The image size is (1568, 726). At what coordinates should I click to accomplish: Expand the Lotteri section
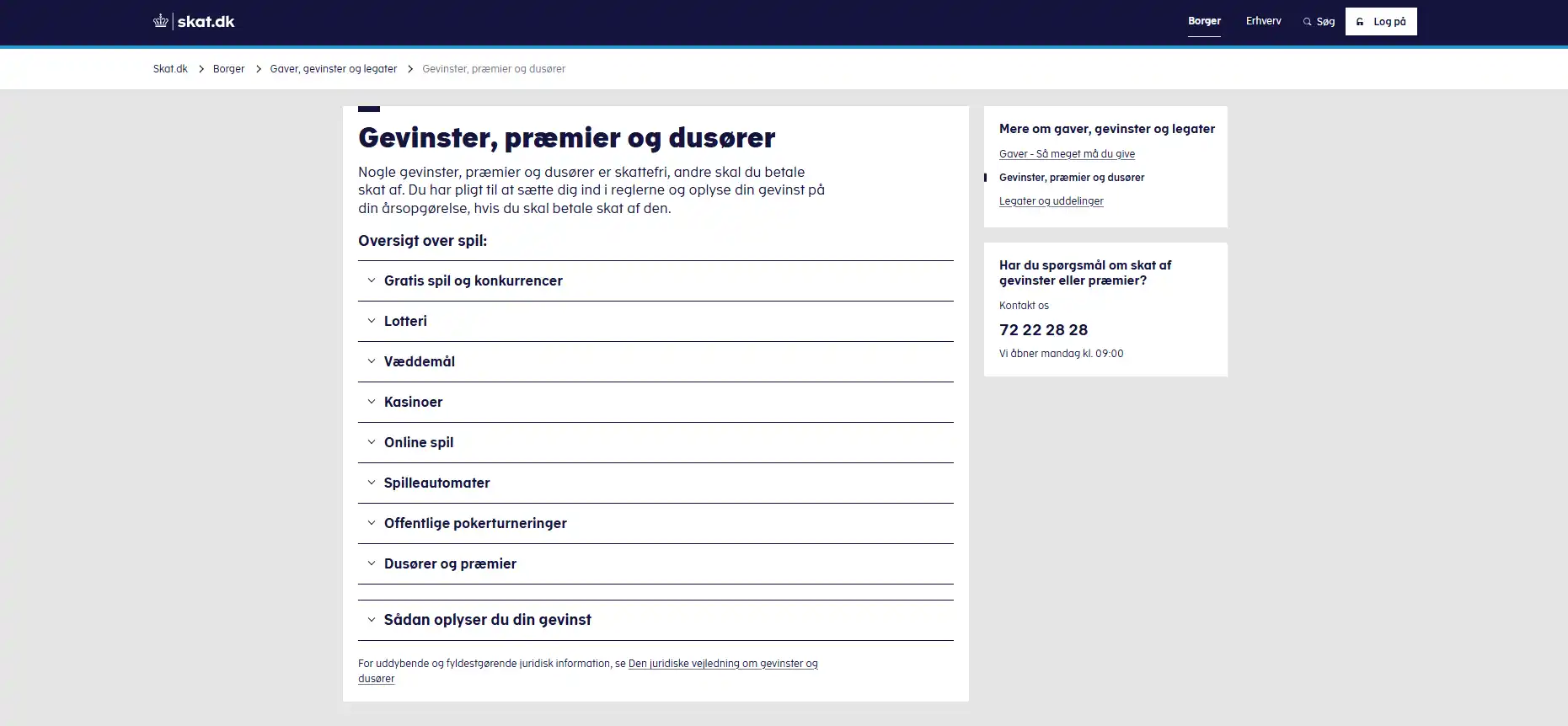[656, 321]
